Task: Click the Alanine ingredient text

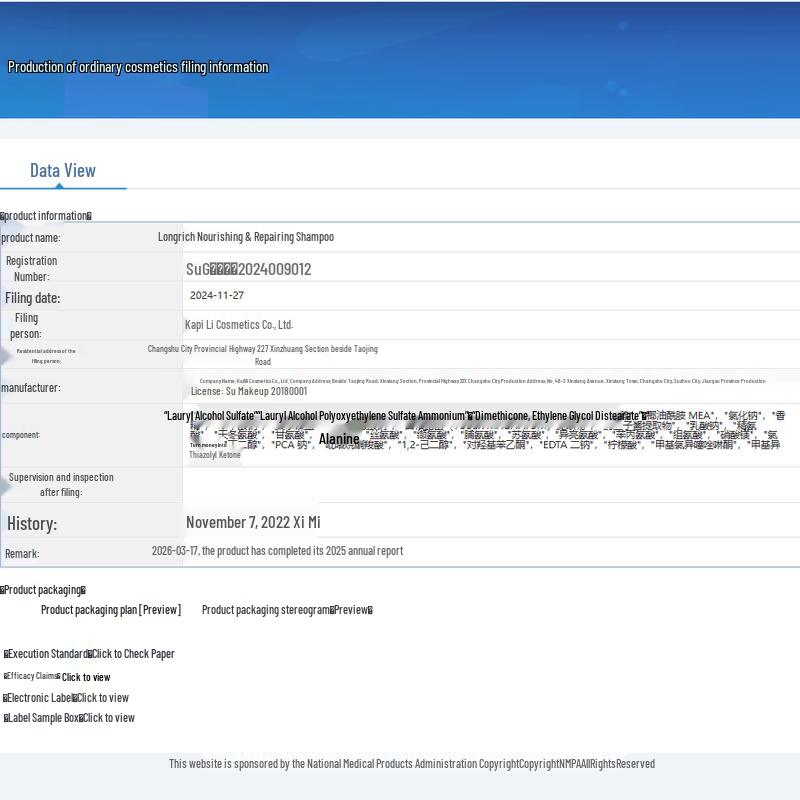Action: 339,439
